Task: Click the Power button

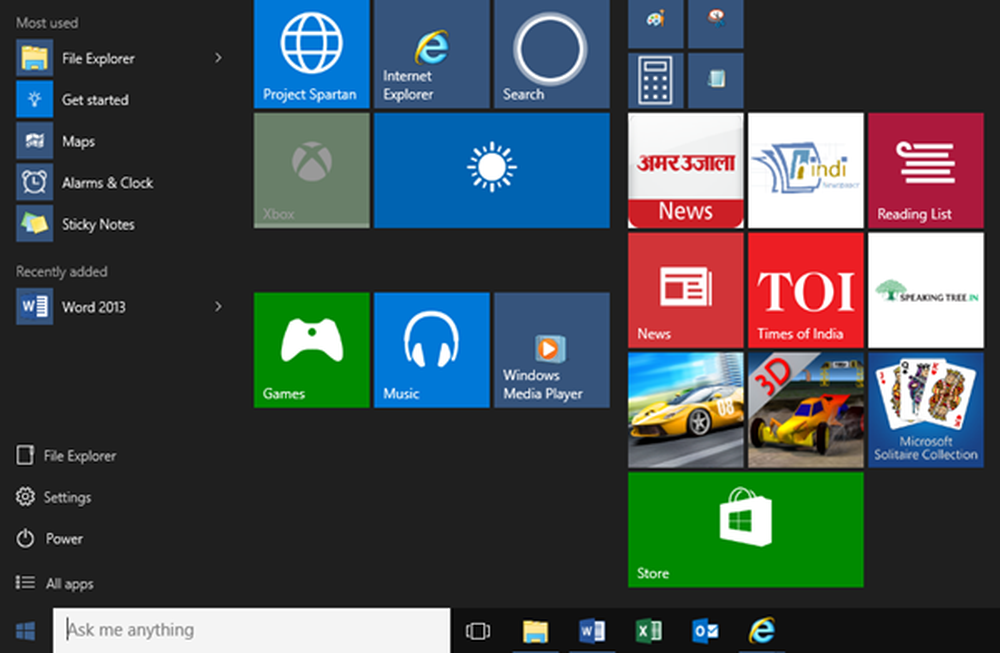Action: [63, 539]
